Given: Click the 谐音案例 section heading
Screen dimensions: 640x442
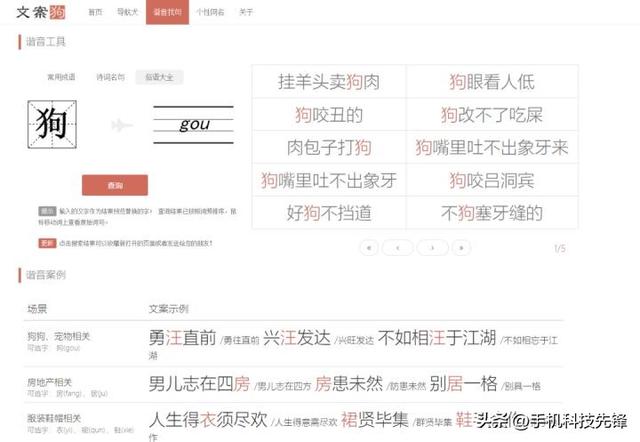Looking at the screenshot, I should pos(45,275).
